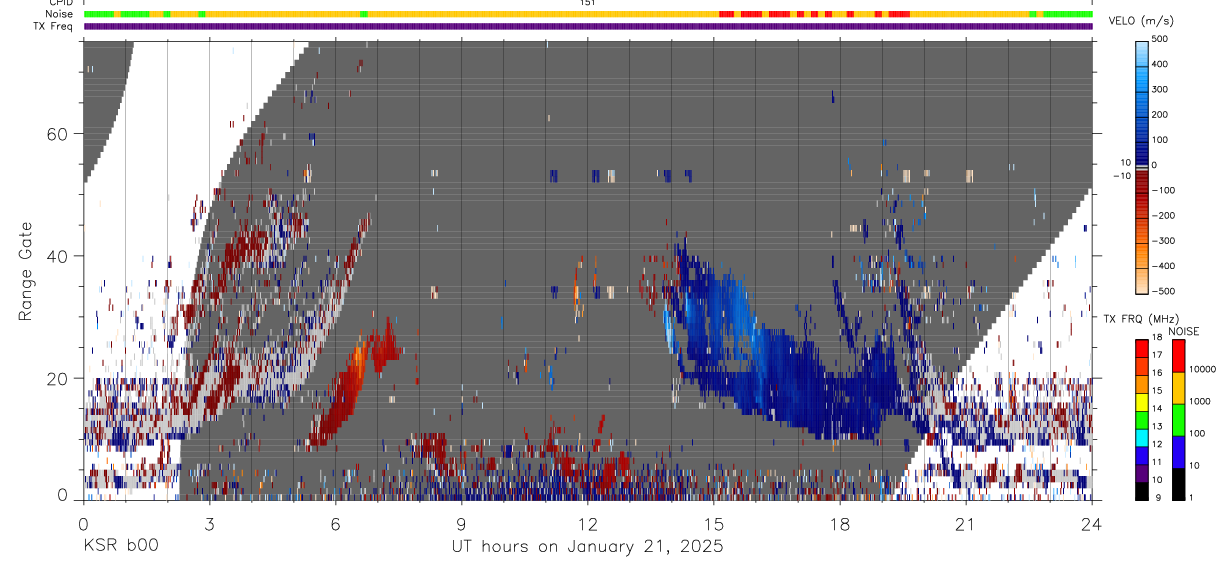Click the 'NOISE' legend title
The image size is (1228, 567).
(1184, 331)
